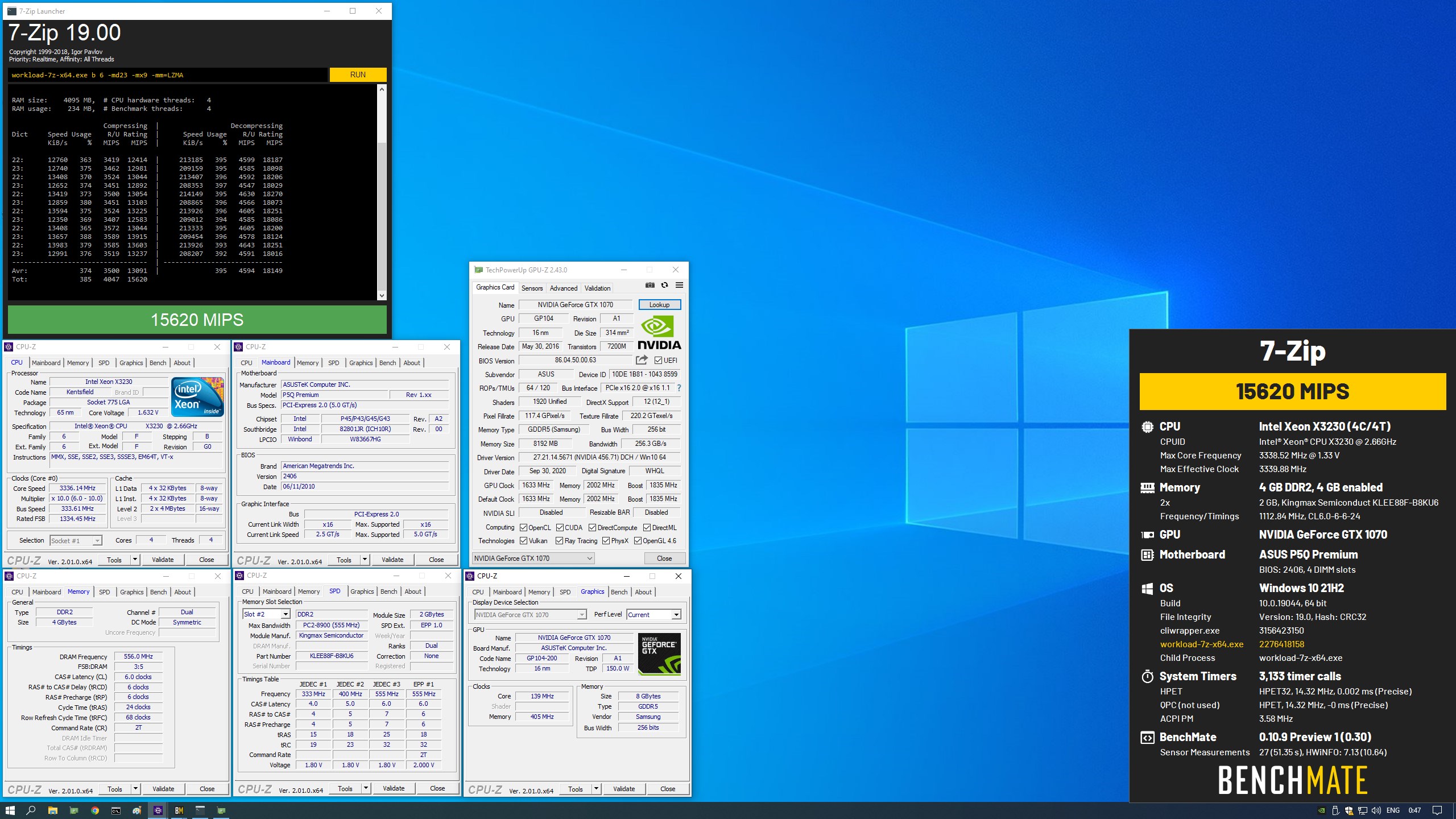
Task: Click the green 15620 MIPS result bar
Action: point(197,320)
